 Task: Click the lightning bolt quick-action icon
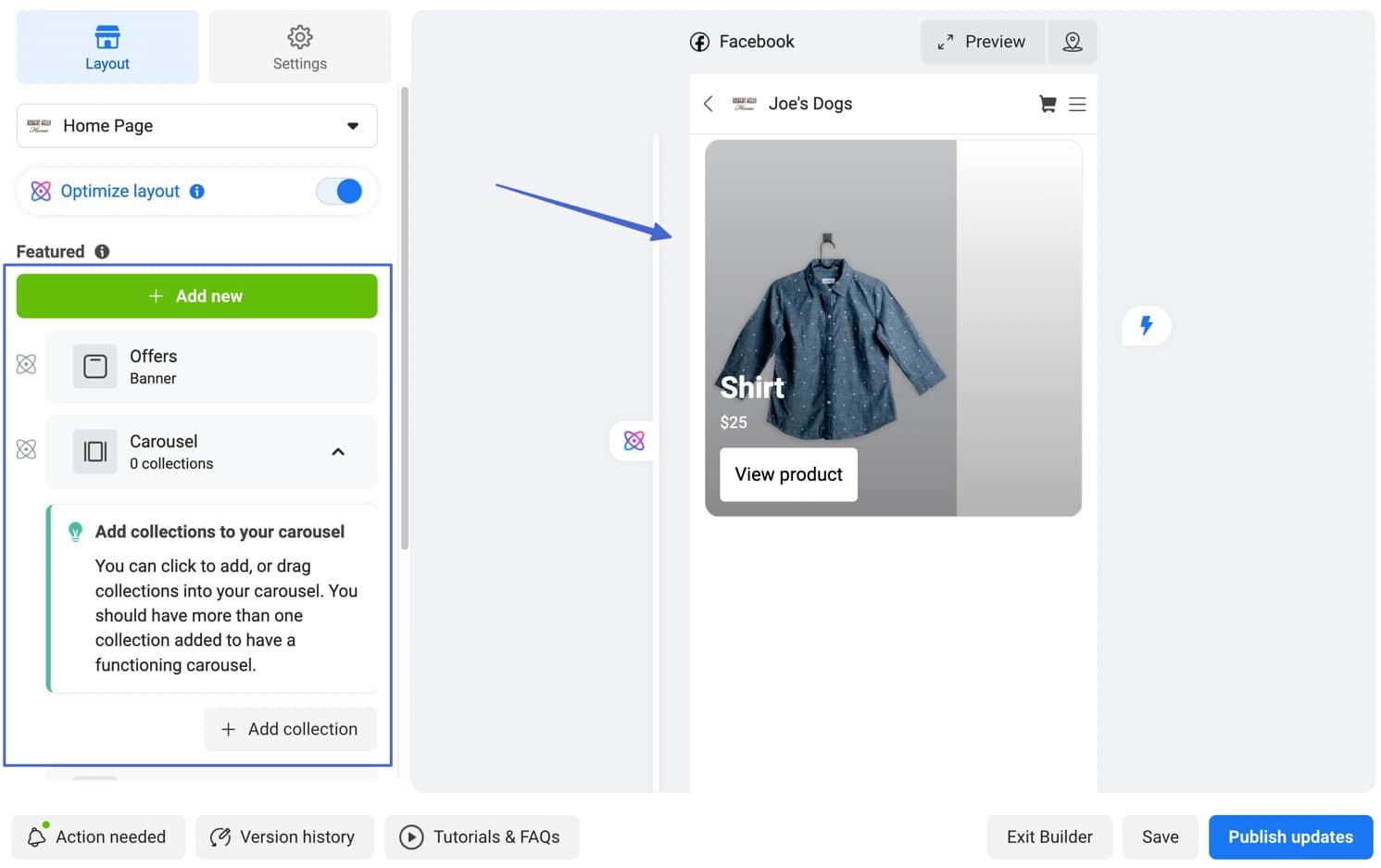1147,325
